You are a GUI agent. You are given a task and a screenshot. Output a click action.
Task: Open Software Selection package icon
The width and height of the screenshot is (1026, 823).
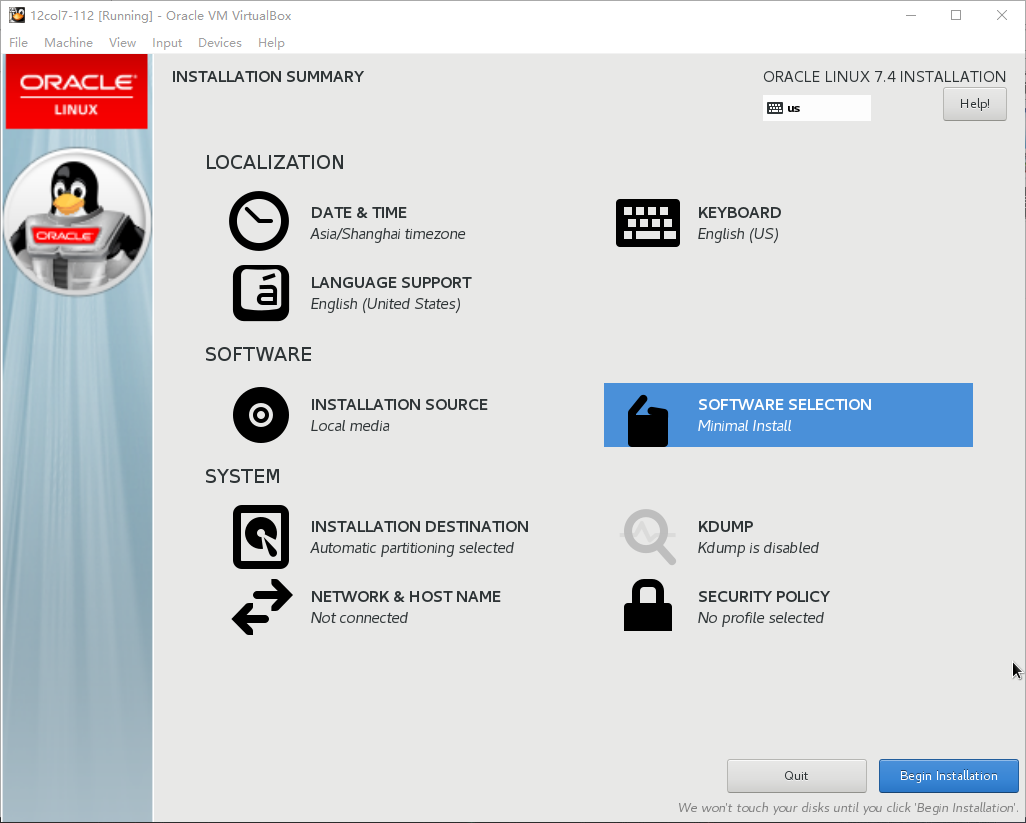[x=648, y=421]
